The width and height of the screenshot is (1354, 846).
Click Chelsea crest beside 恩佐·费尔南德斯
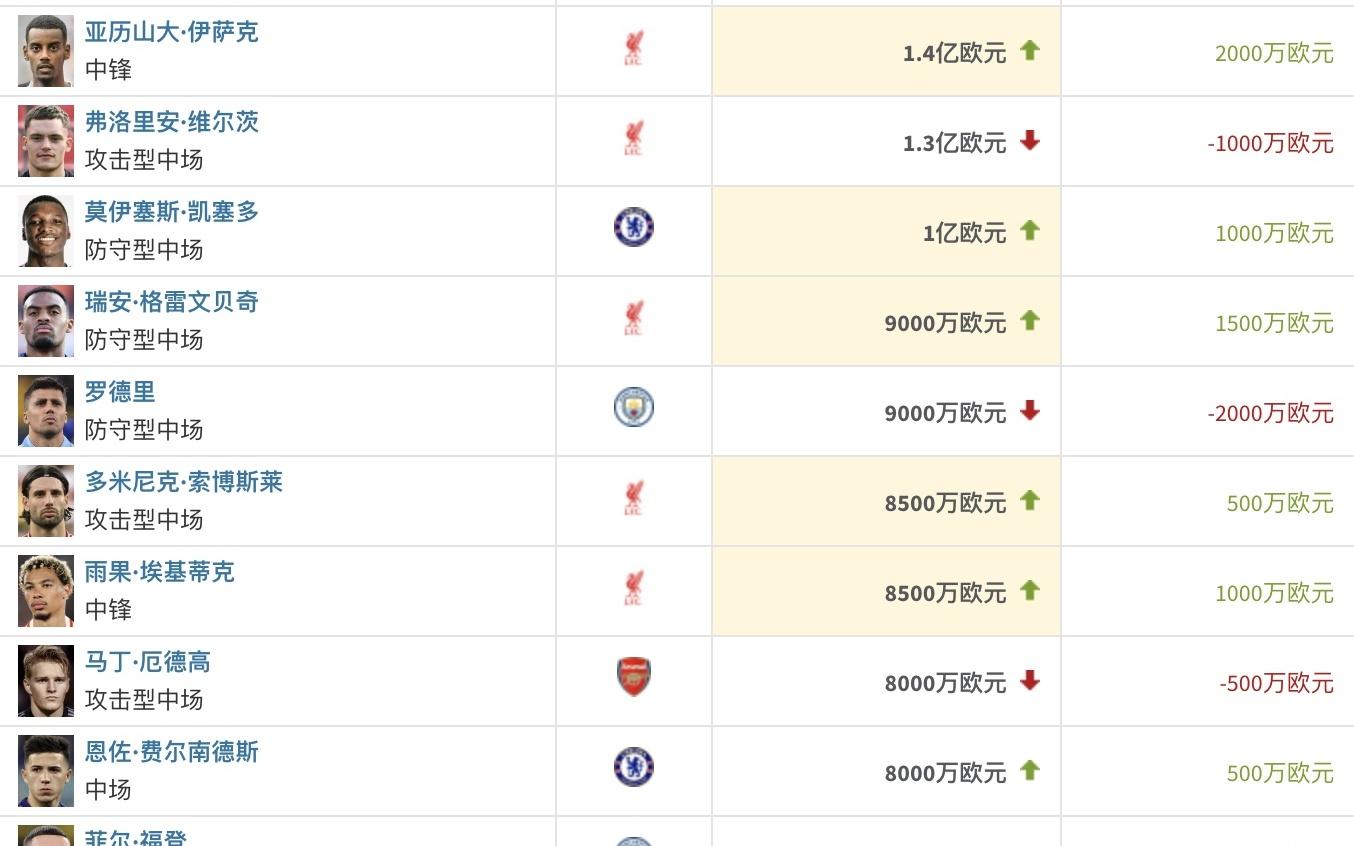coord(633,767)
